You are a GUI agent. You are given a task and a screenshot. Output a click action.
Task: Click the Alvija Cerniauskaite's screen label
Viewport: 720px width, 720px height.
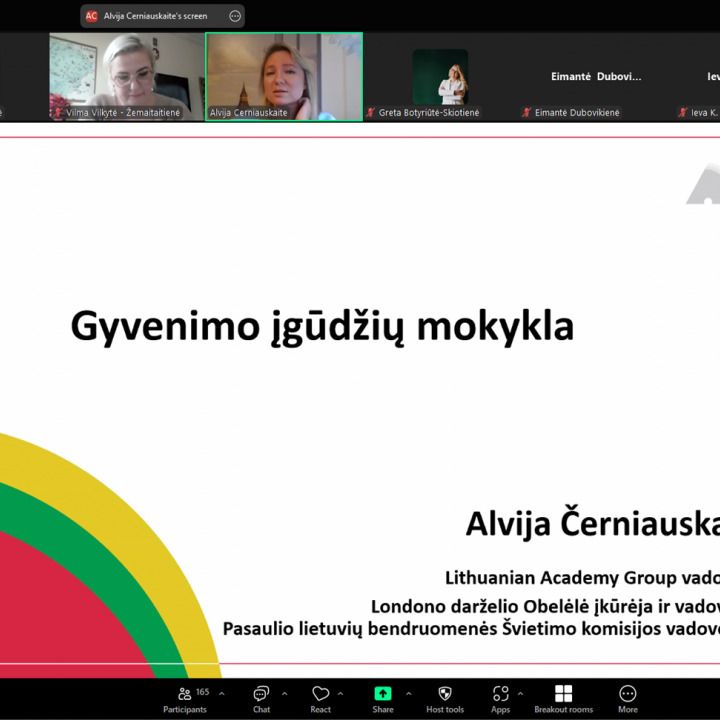[155, 16]
